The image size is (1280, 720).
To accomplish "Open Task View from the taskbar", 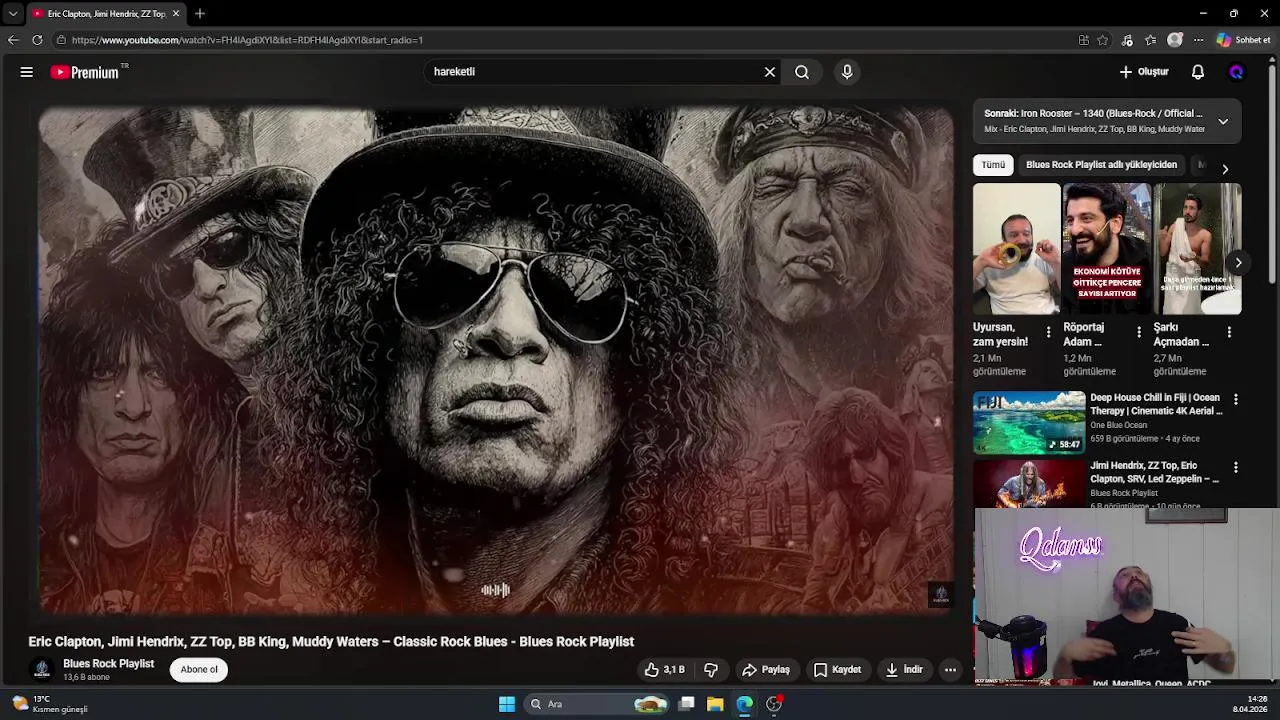I will click(x=687, y=704).
